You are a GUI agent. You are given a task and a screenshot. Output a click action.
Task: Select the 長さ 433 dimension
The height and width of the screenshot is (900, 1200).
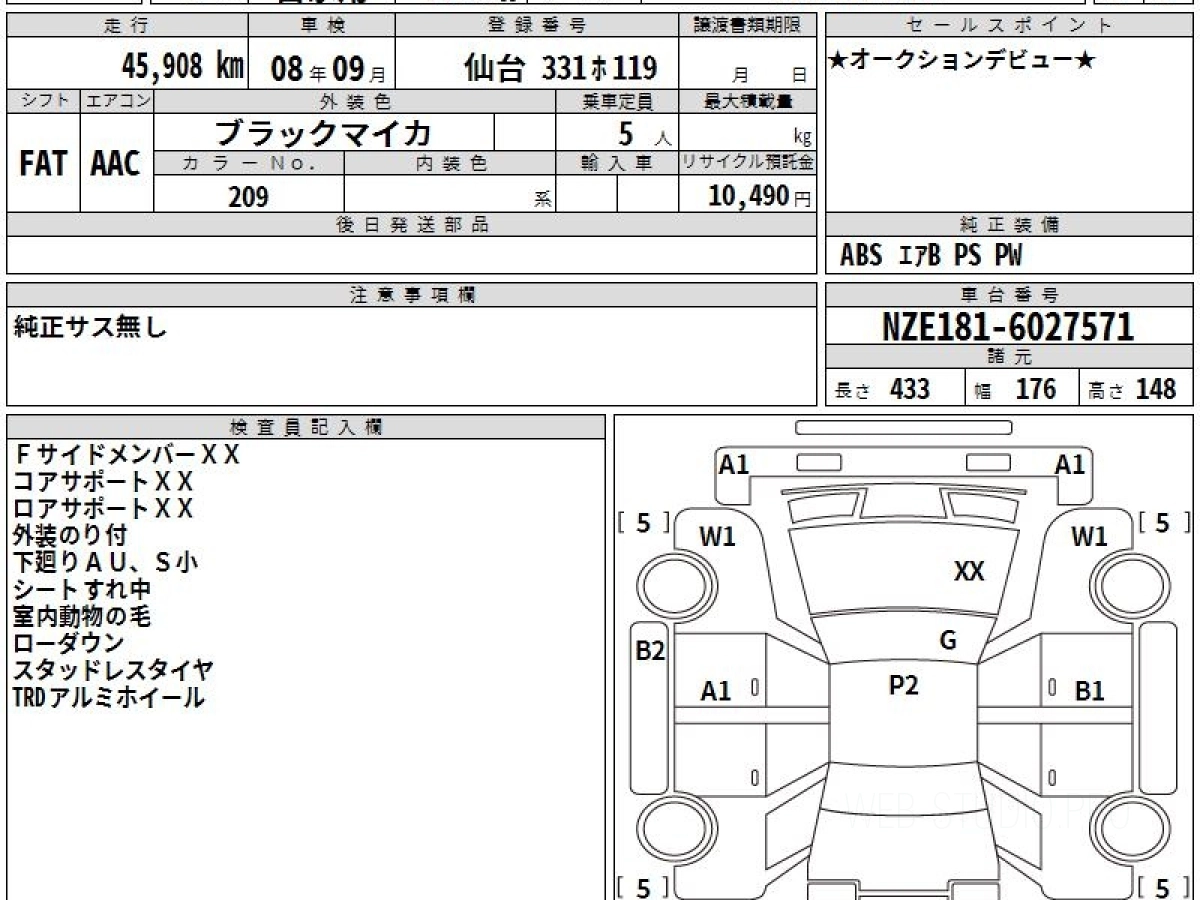(883, 389)
